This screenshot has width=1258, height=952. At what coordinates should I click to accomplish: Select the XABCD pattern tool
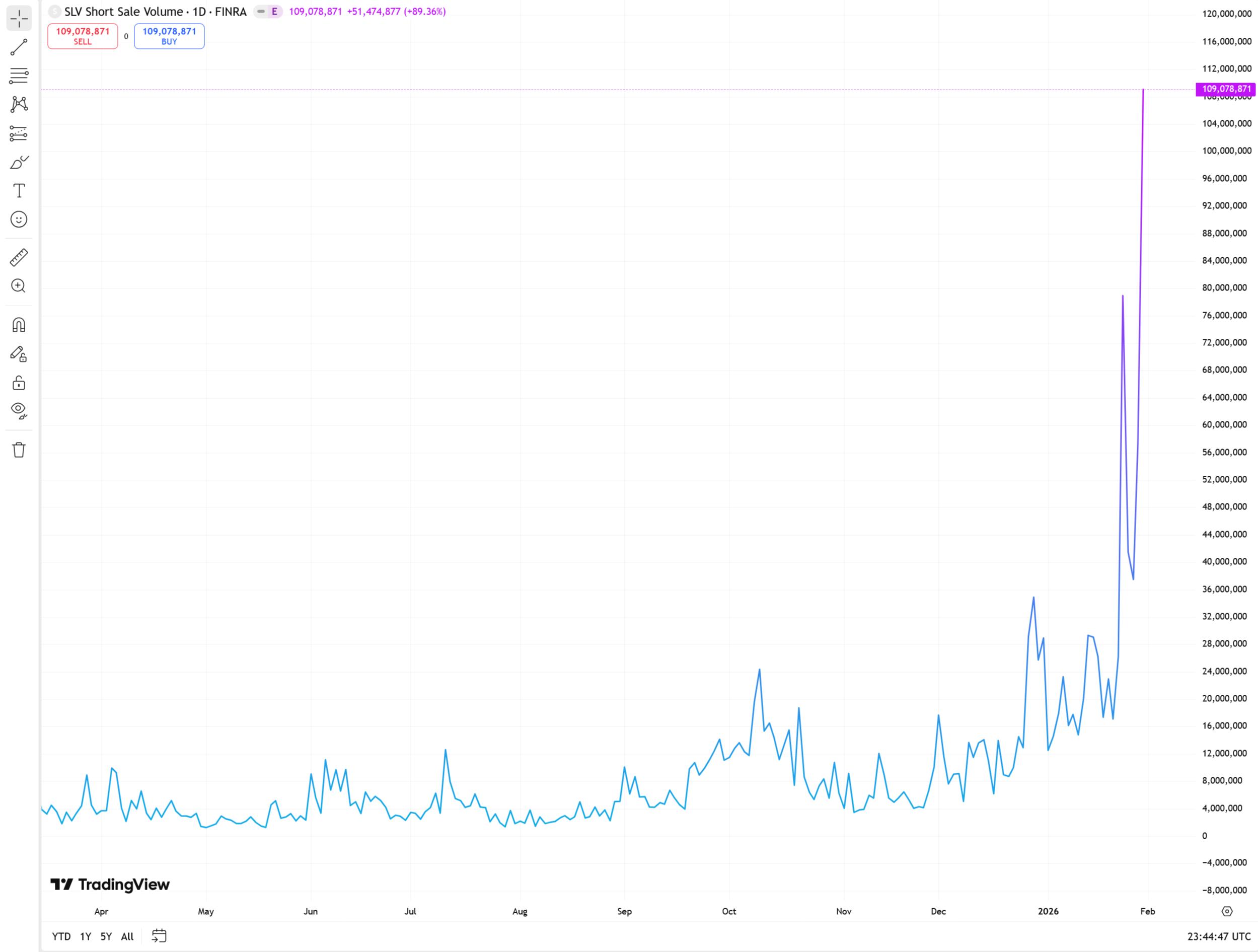pos(19,104)
